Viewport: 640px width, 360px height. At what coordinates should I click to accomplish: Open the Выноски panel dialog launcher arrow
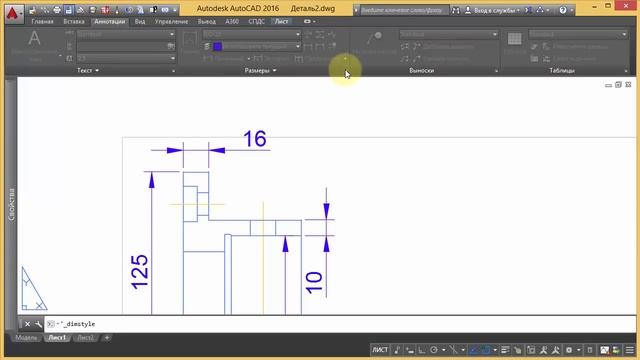tap(496, 71)
